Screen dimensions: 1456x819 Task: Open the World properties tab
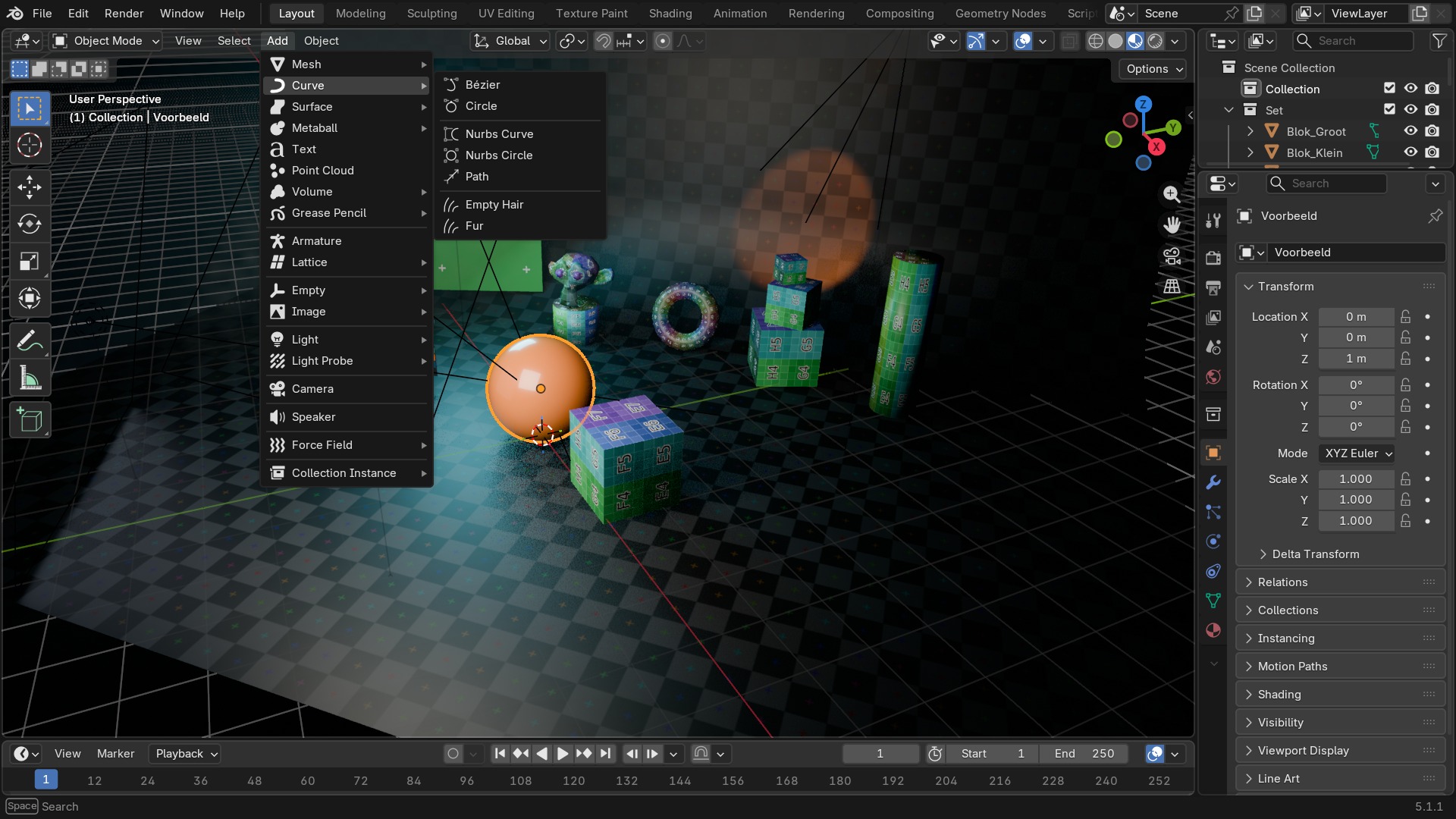[x=1213, y=377]
